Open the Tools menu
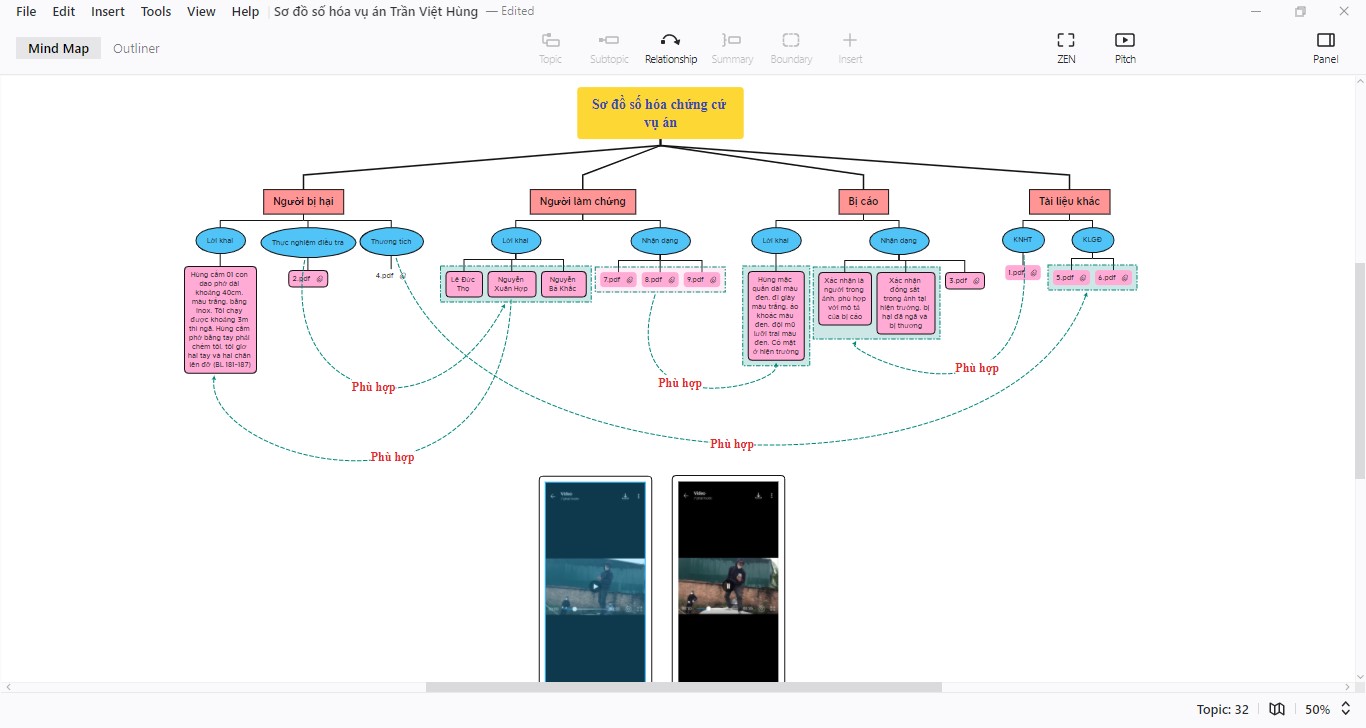1366x728 pixels. click(x=156, y=11)
